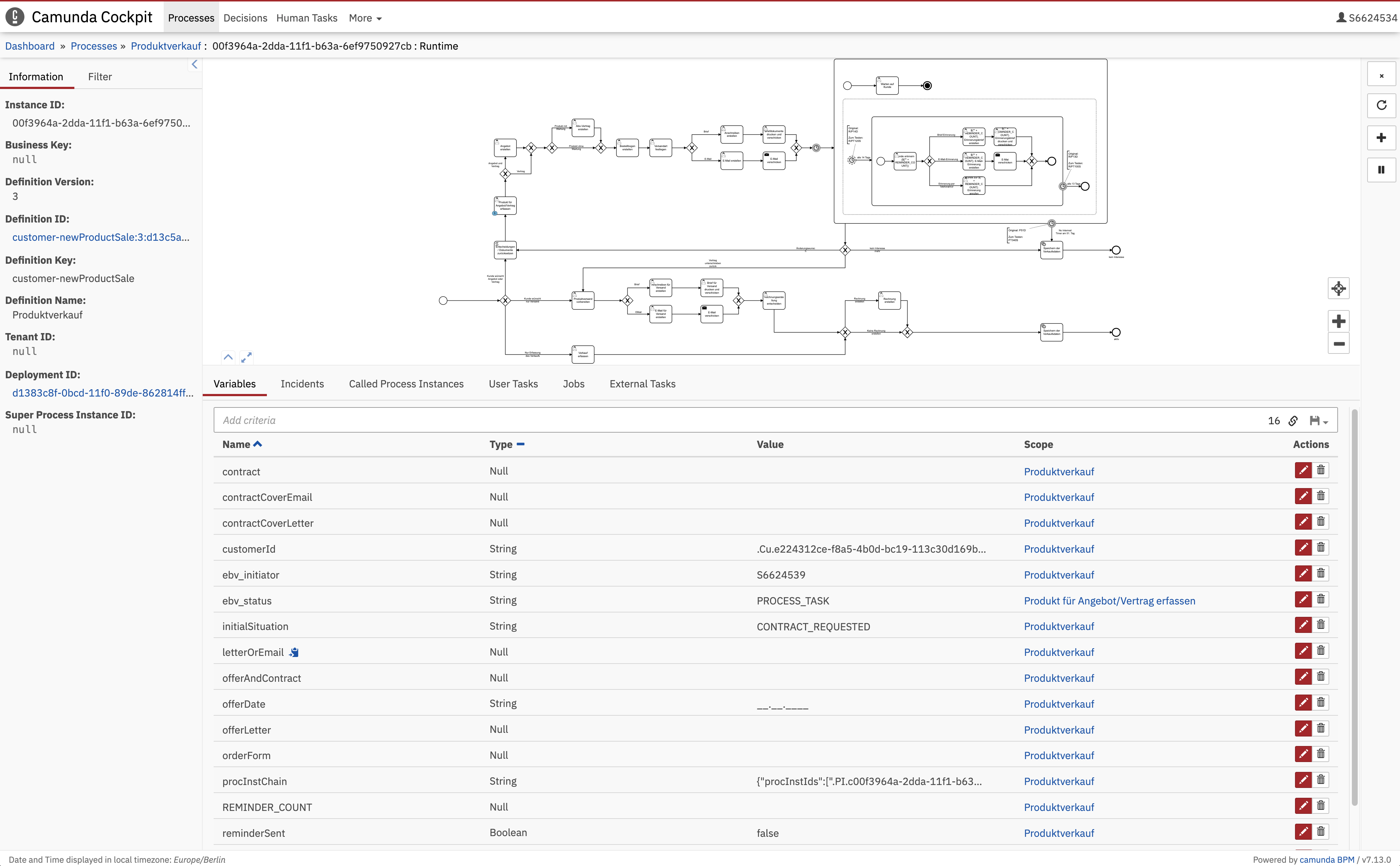Delete the contractCoverLetter variable

coord(1321,522)
